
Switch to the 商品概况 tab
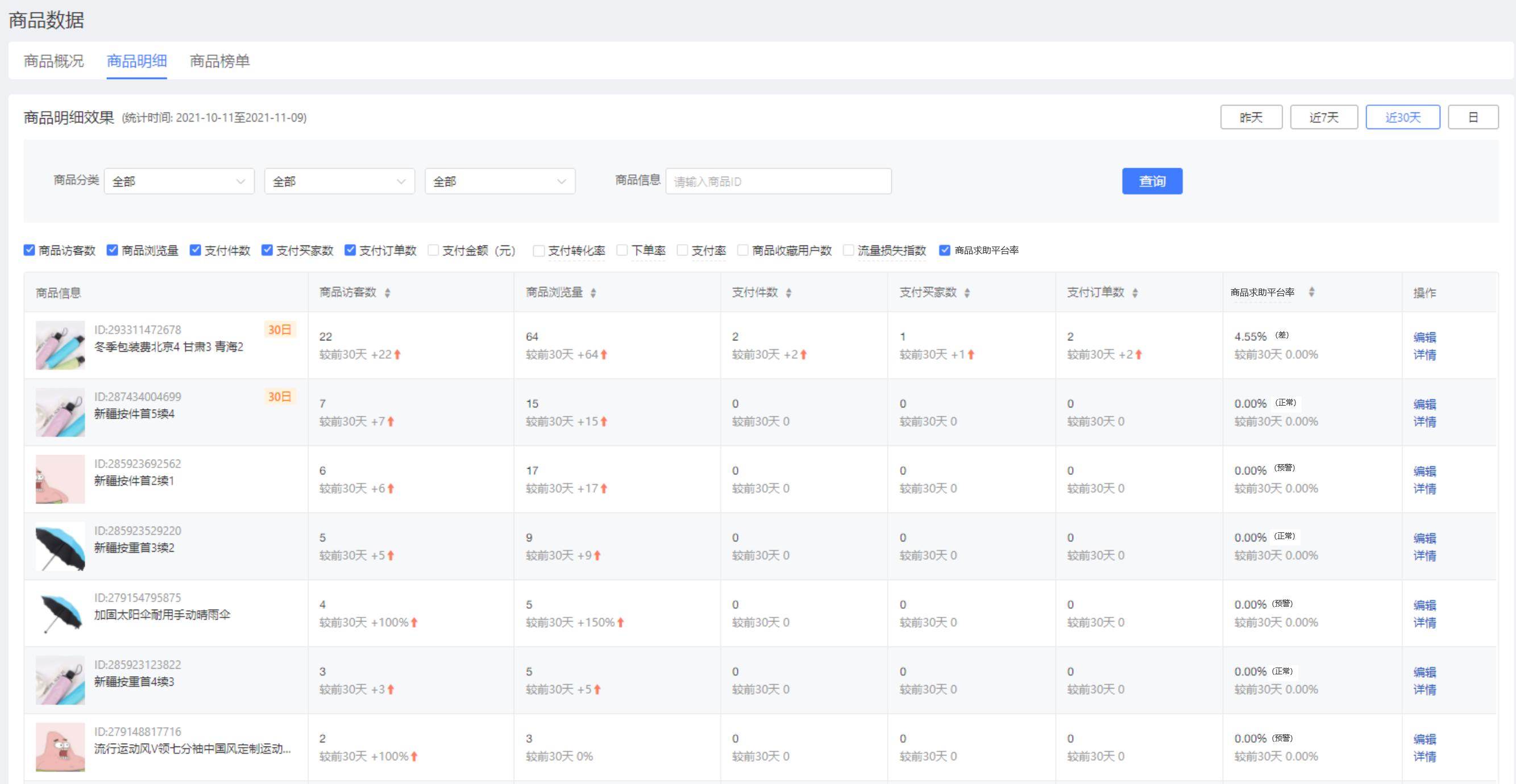tap(53, 61)
